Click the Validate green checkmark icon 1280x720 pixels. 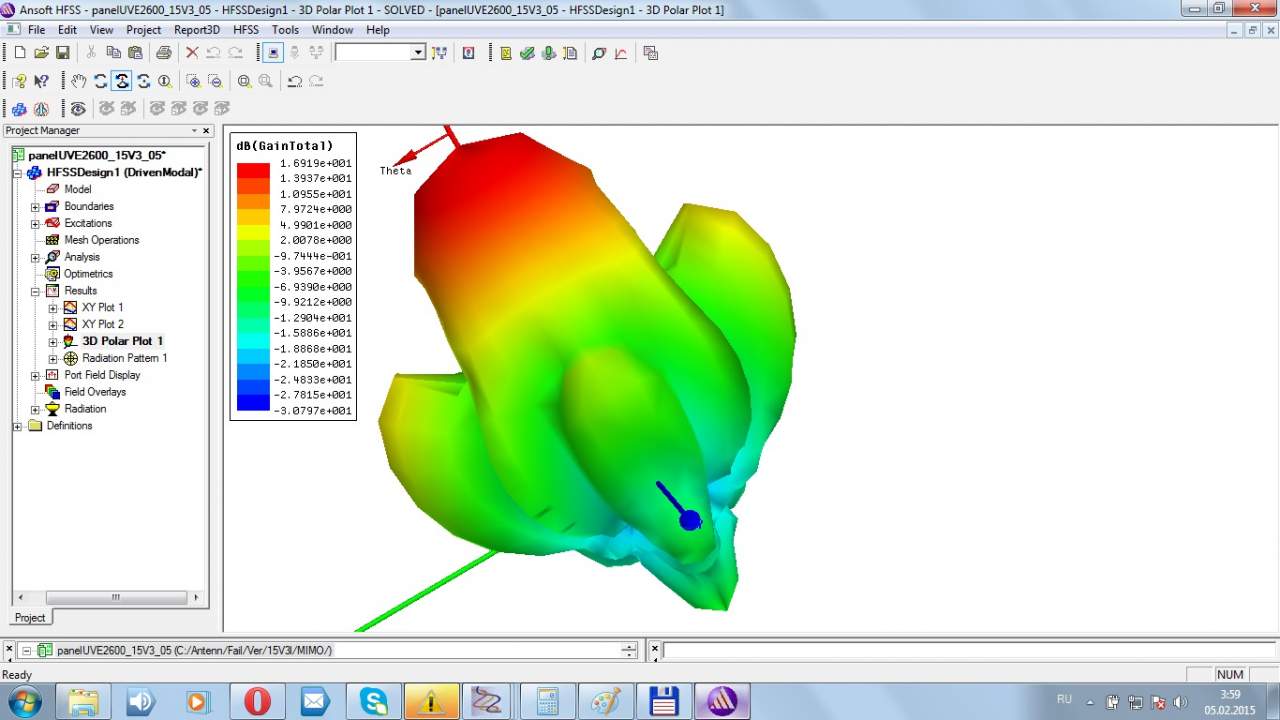[x=527, y=52]
